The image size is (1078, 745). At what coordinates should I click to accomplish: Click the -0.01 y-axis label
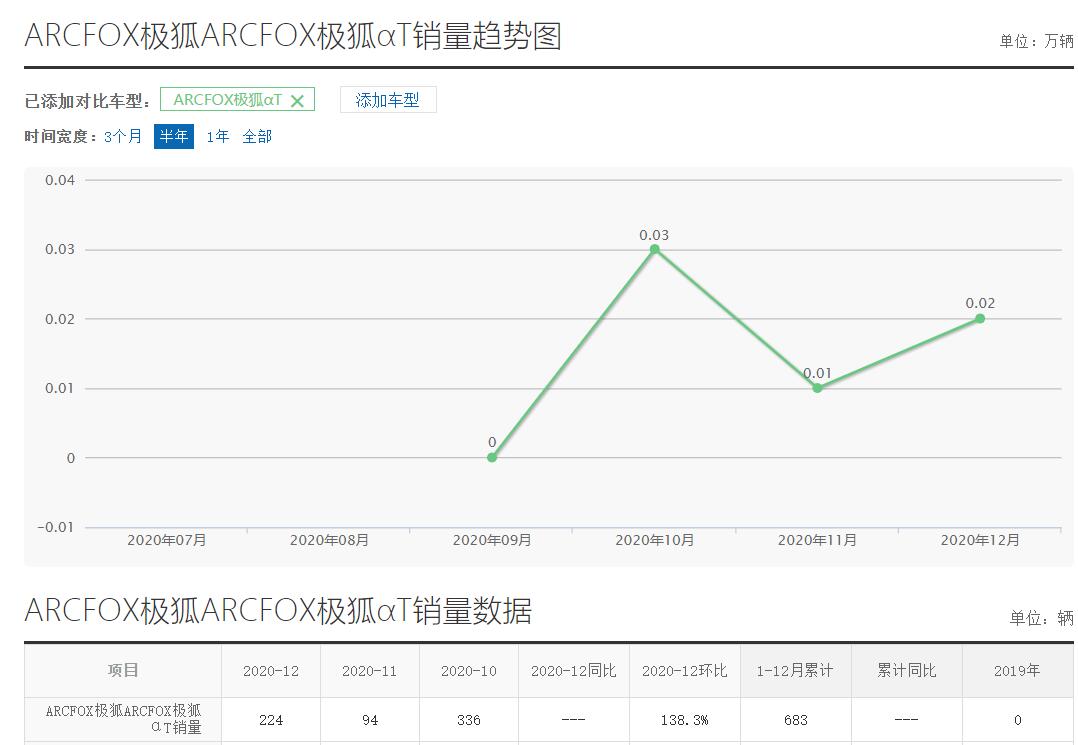coord(56,527)
